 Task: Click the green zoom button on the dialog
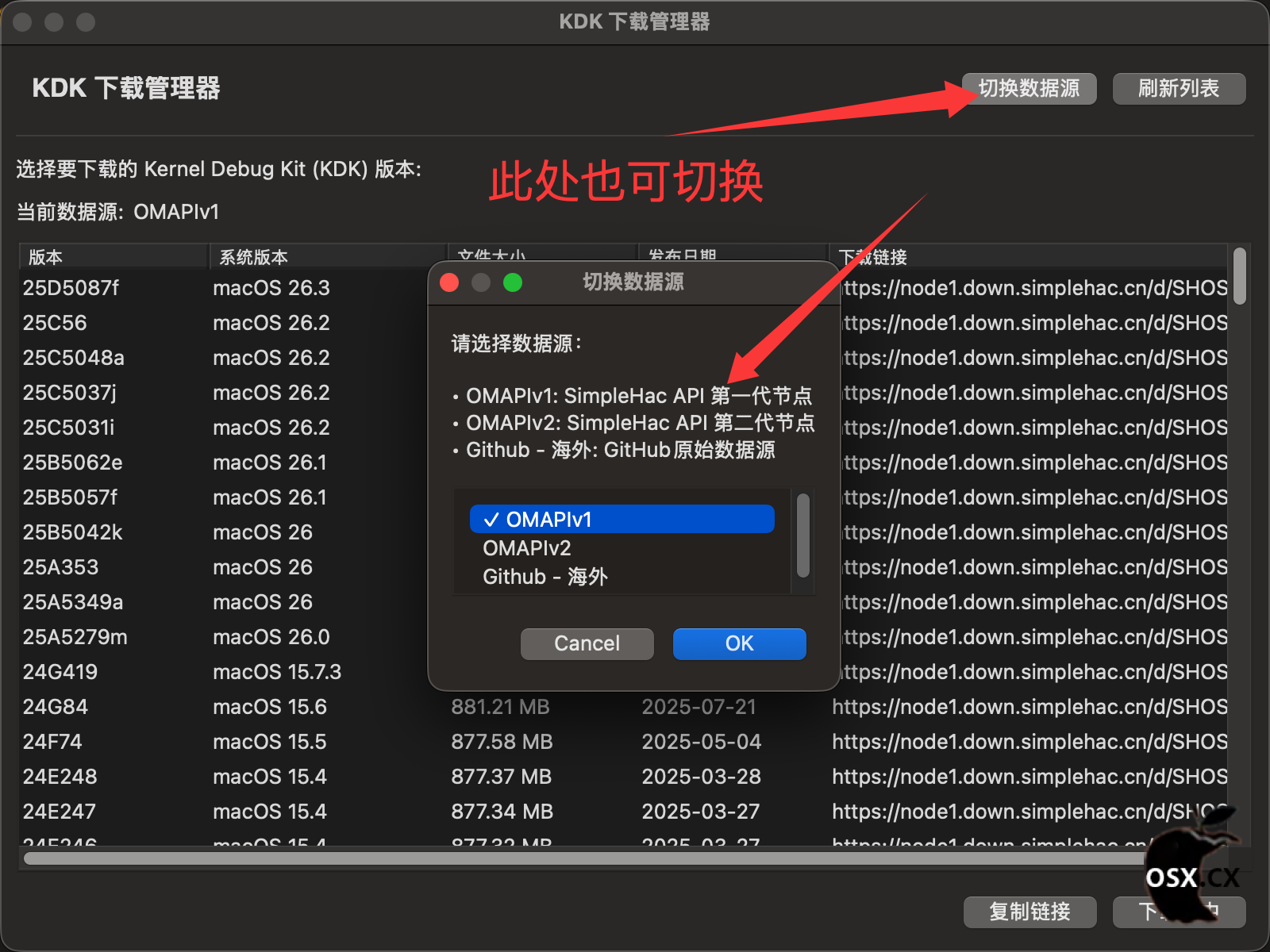512,282
